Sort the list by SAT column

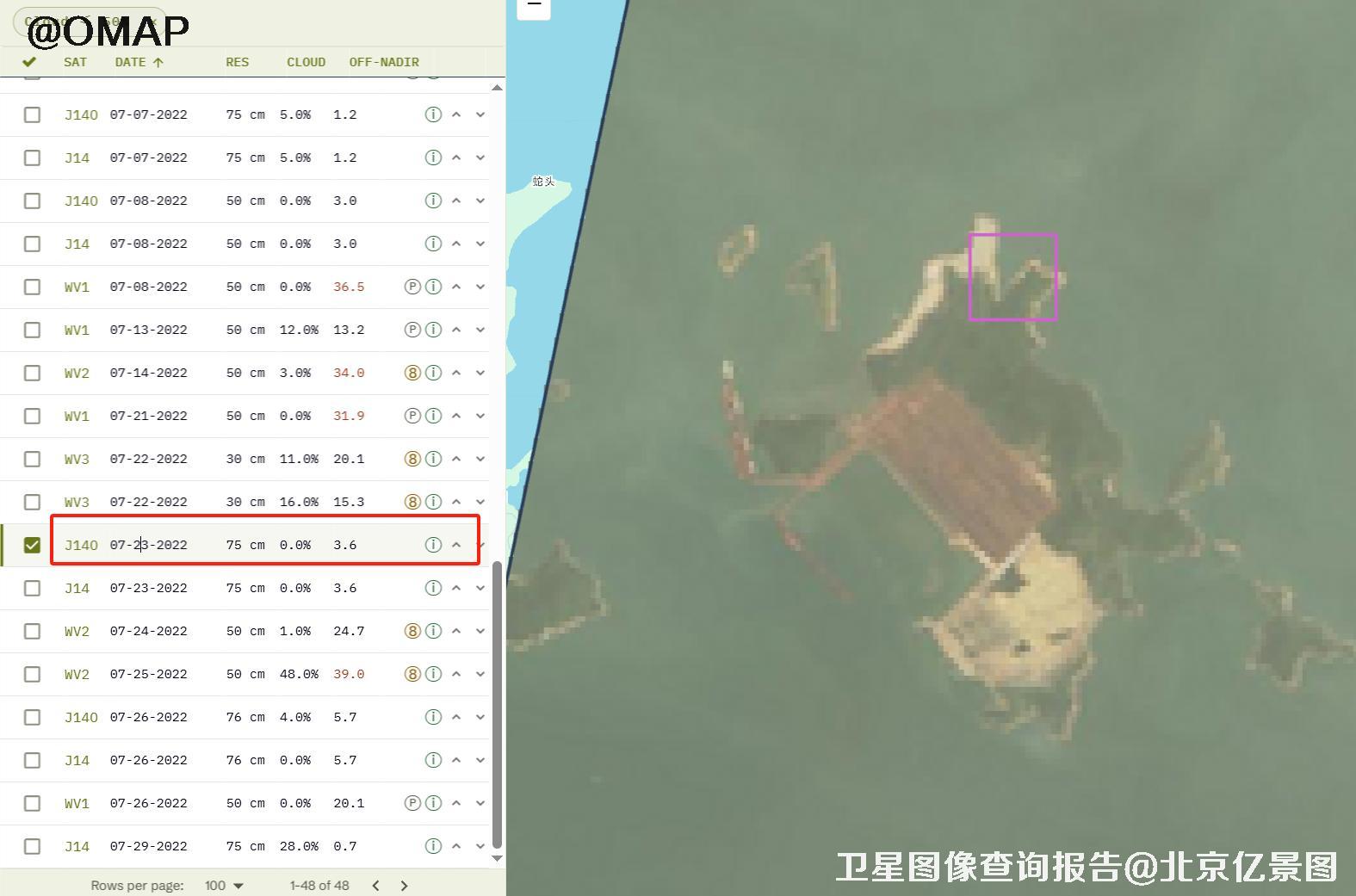[75, 62]
